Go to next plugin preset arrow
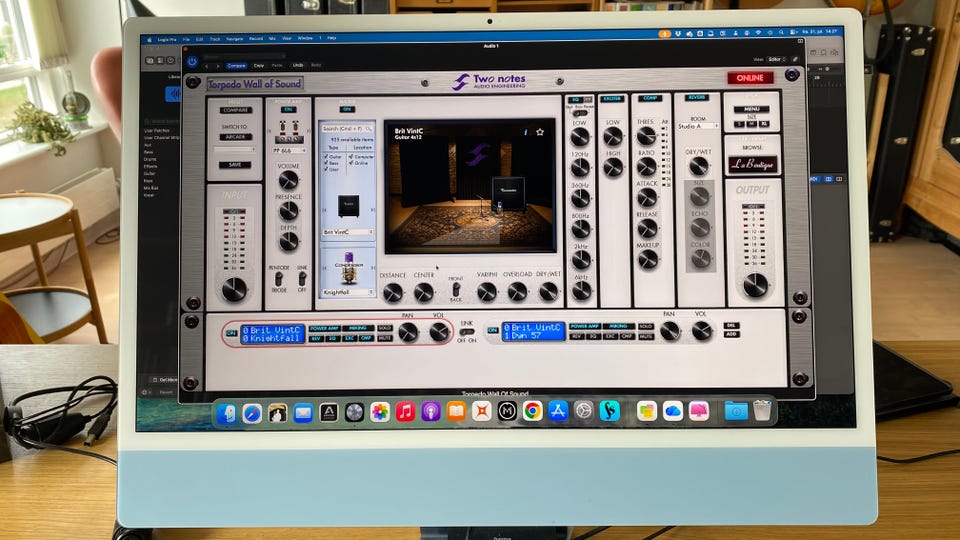 [x=217, y=66]
